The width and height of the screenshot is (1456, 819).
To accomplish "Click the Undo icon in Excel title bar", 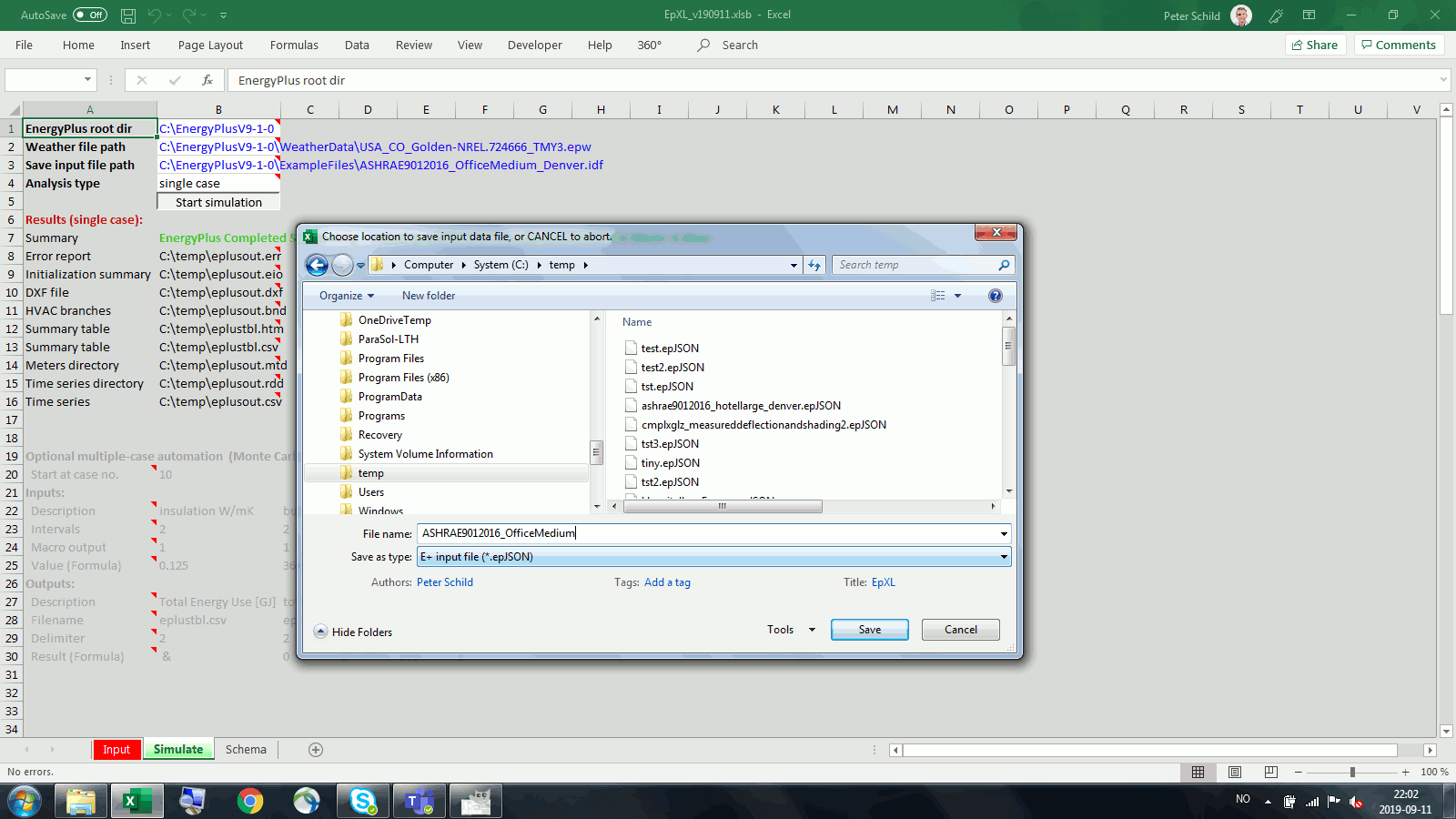I will [x=155, y=15].
